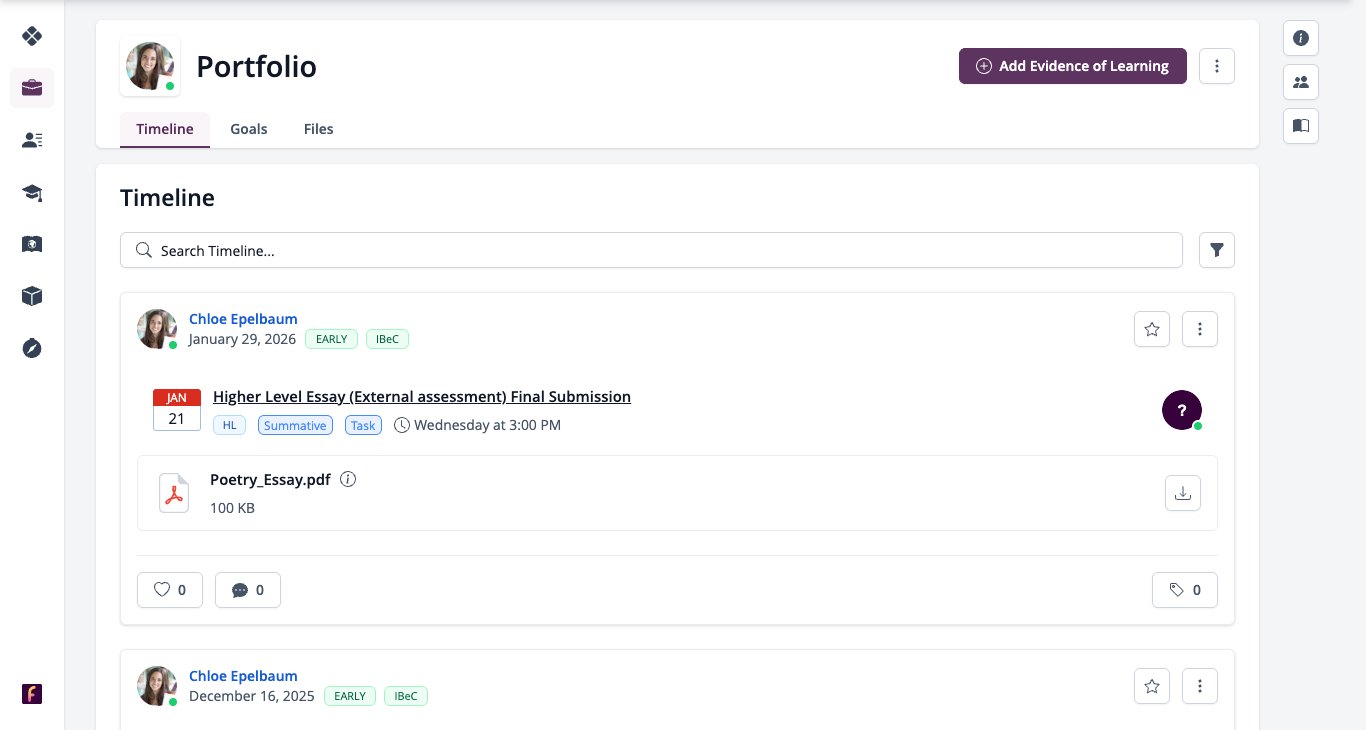Open the compass icon in left sidebar

[x=32, y=348]
